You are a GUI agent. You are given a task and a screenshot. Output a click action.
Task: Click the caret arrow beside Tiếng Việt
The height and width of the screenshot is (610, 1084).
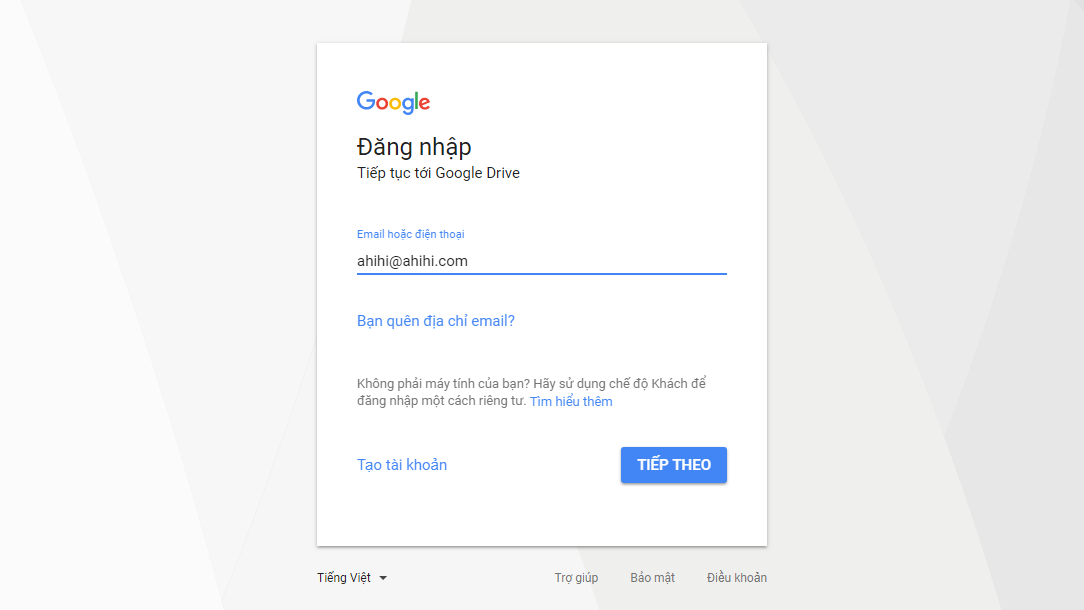coord(383,578)
